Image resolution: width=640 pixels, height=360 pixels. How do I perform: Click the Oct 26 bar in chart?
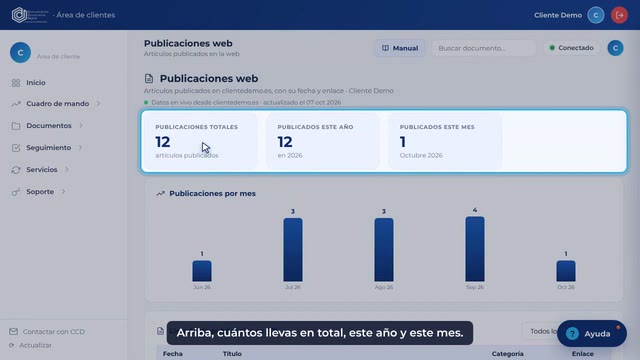tap(566, 271)
